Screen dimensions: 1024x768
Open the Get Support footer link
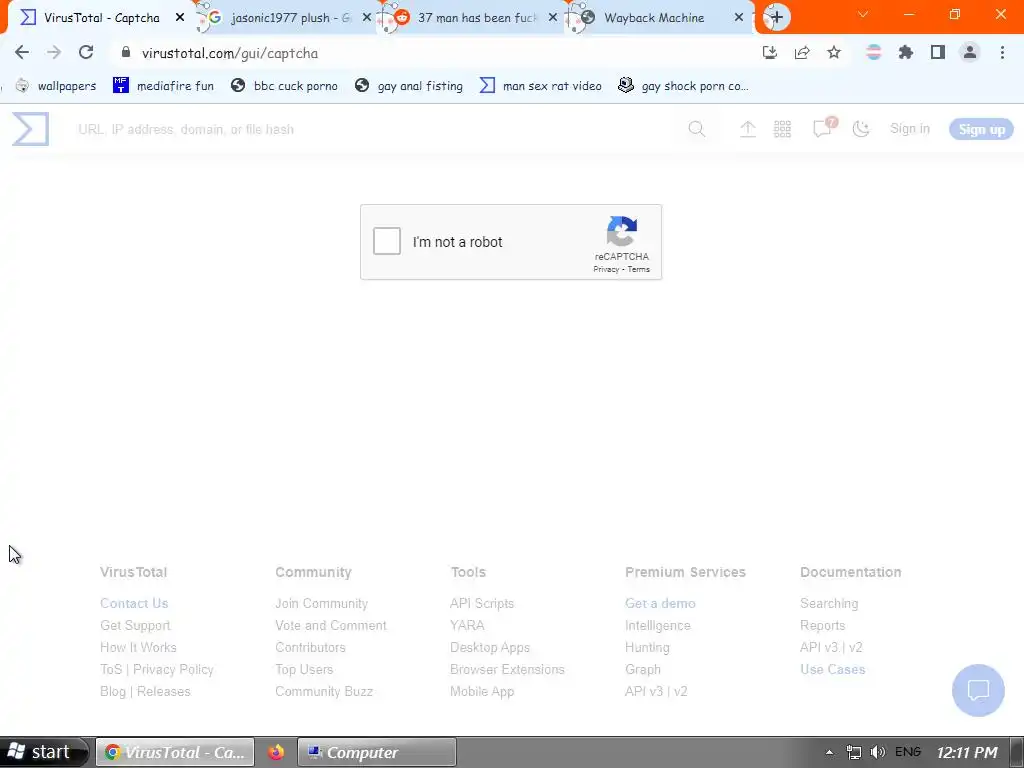pos(135,626)
